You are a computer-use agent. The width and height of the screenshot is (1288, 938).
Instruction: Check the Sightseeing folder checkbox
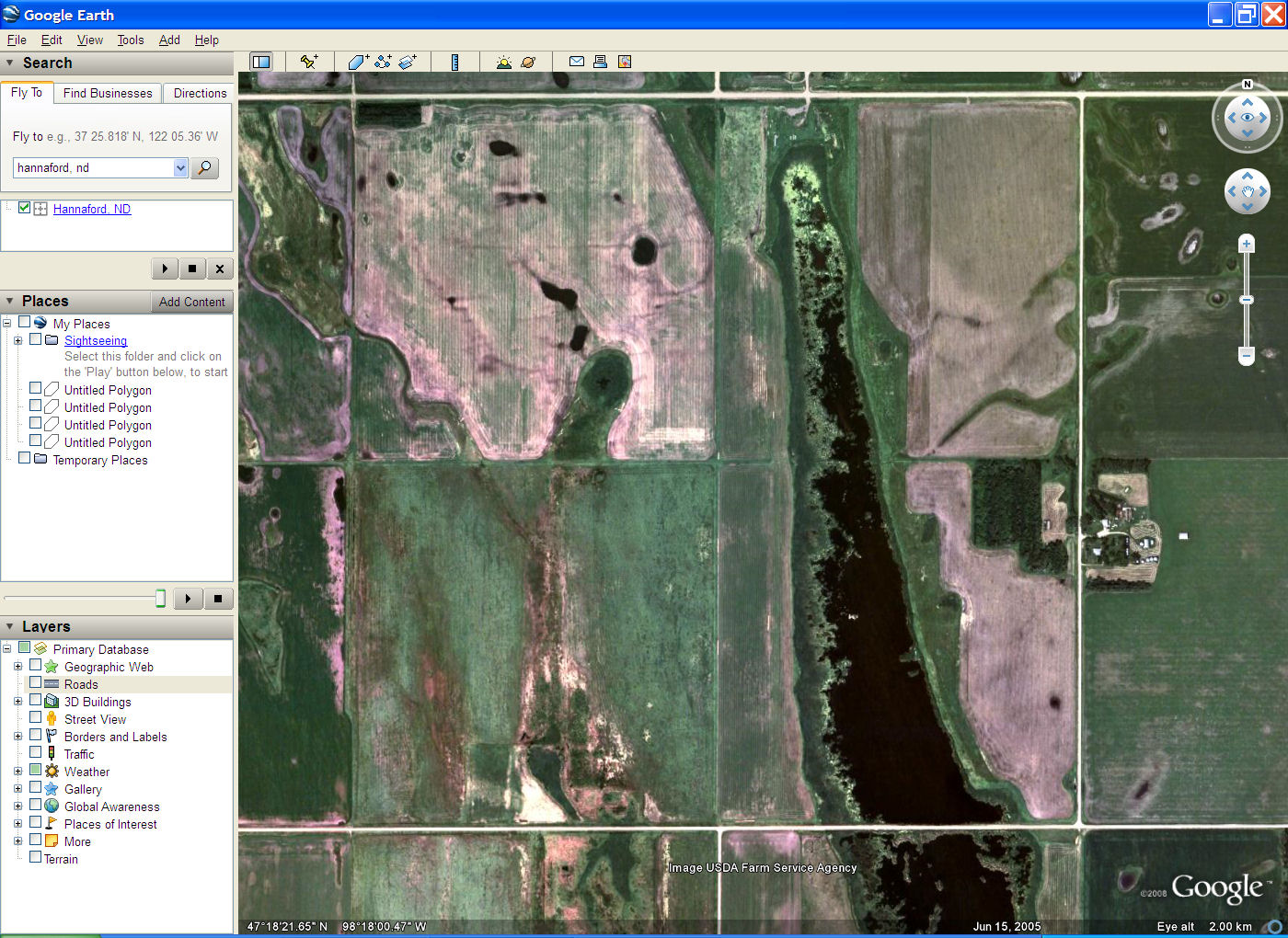click(x=35, y=338)
